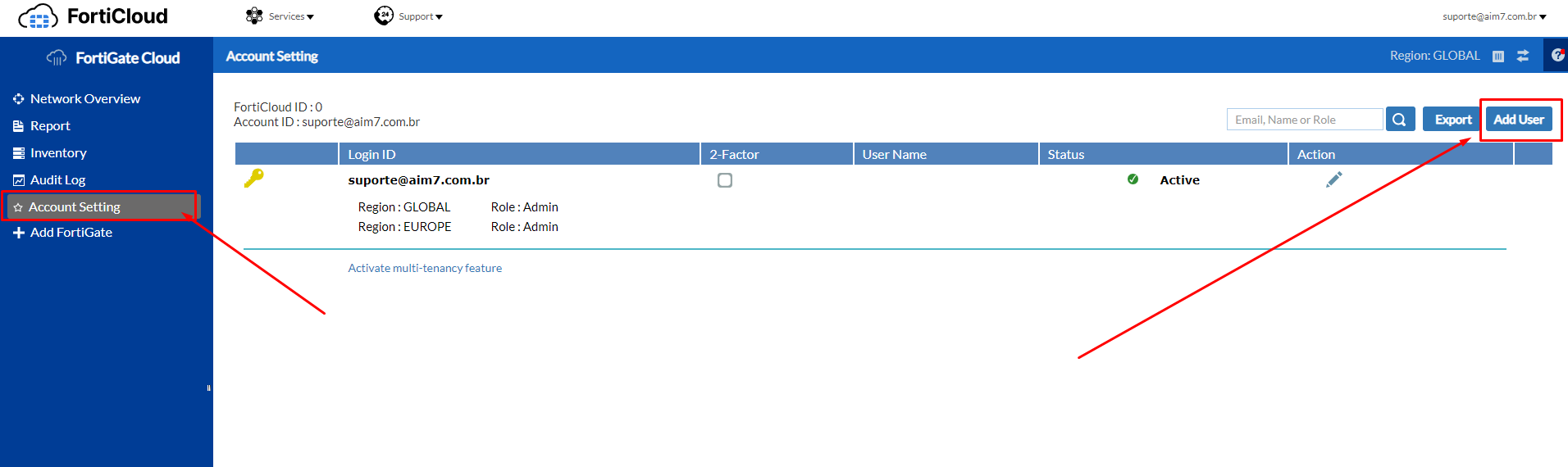The width and height of the screenshot is (1568, 467).
Task: Open the help question mark icon
Action: pos(1557,55)
